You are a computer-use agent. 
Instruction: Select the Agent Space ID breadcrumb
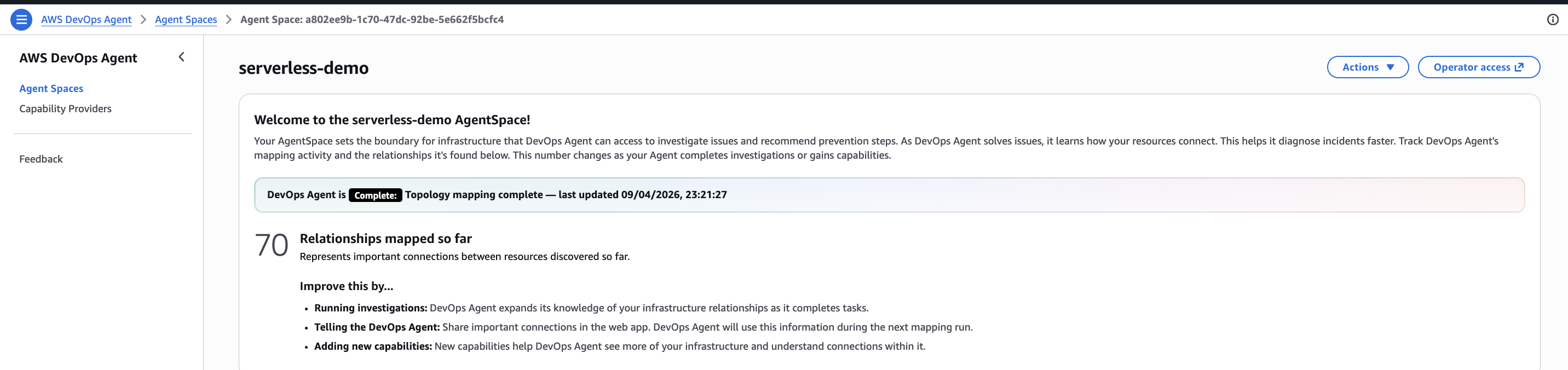(371, 20)
